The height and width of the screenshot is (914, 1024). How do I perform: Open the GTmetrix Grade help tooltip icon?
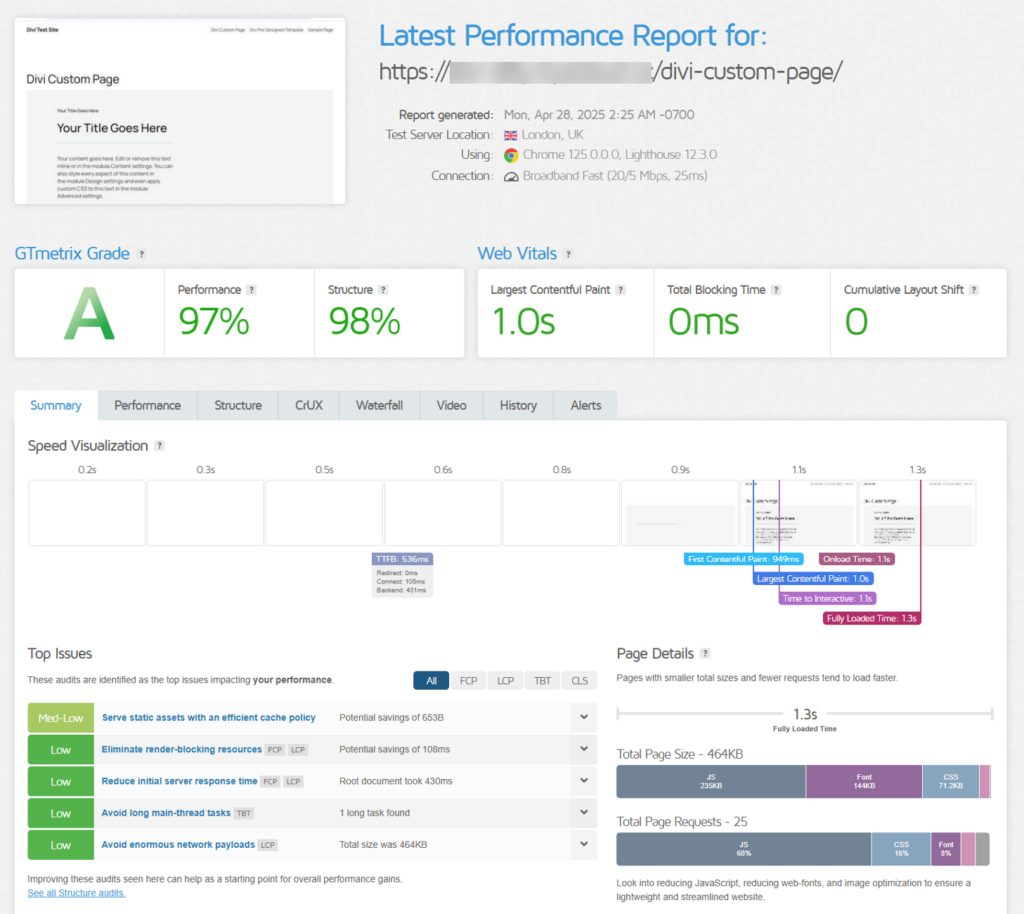pyautogui.click(x=140, y=254)
